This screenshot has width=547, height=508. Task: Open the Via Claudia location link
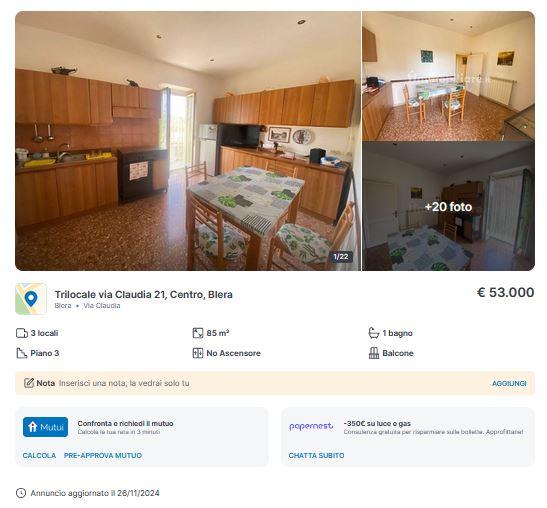pyautogui.click(x=102, y=306)
